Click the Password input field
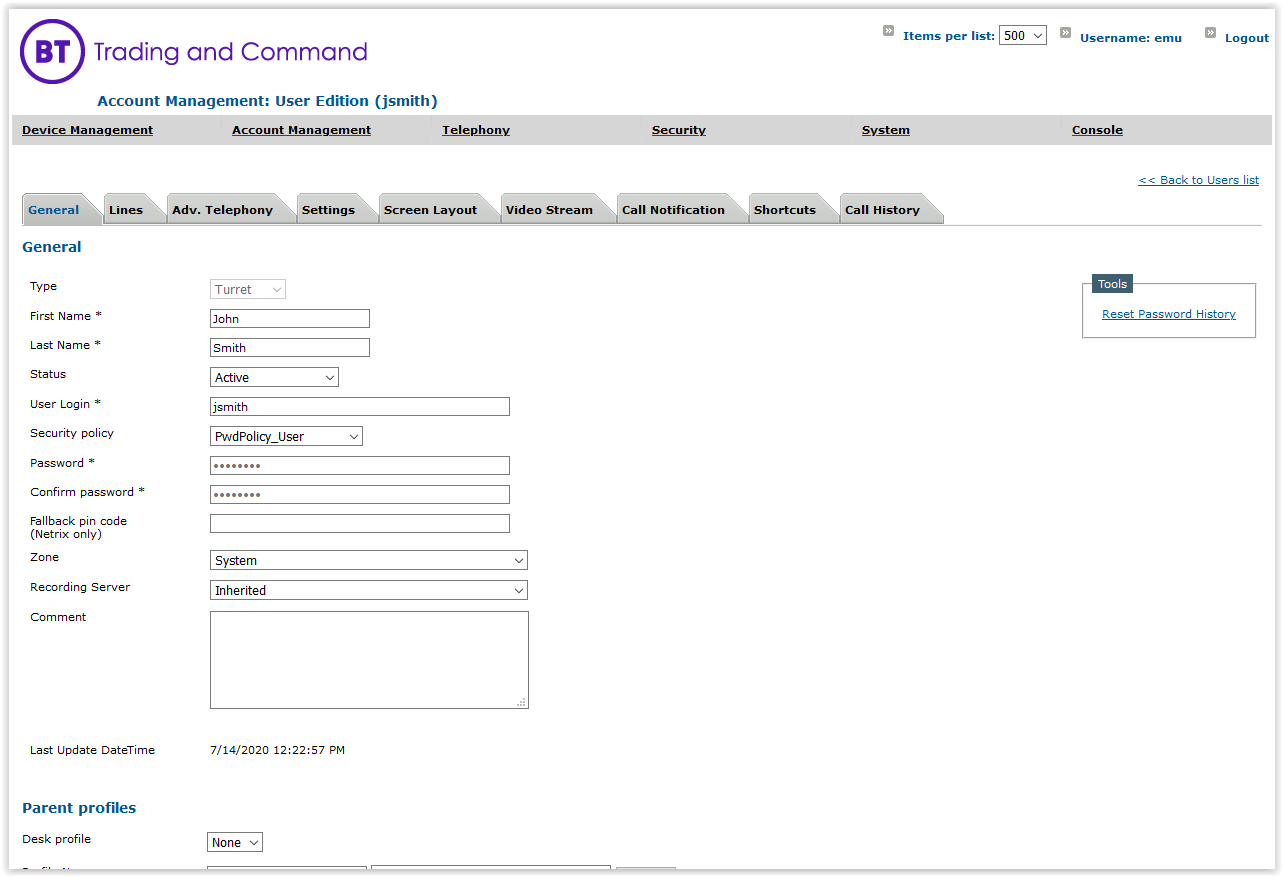This screenshot has height=877, width=1283. tap(360, 466)
